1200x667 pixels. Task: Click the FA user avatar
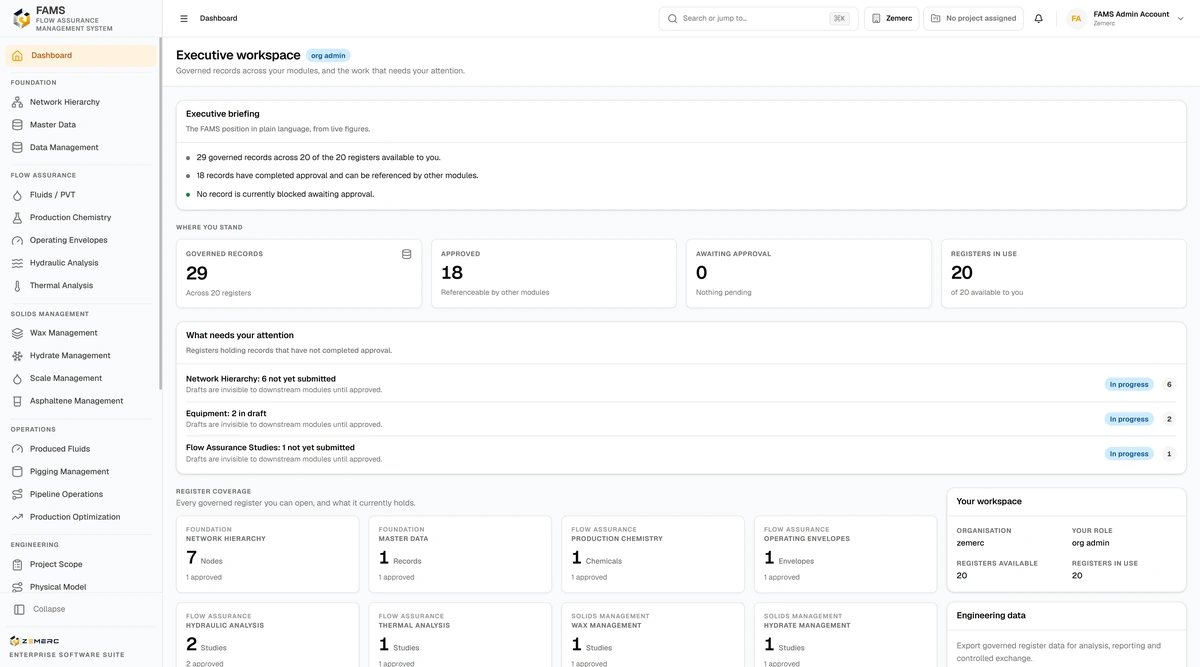[x=1076, y=18]
